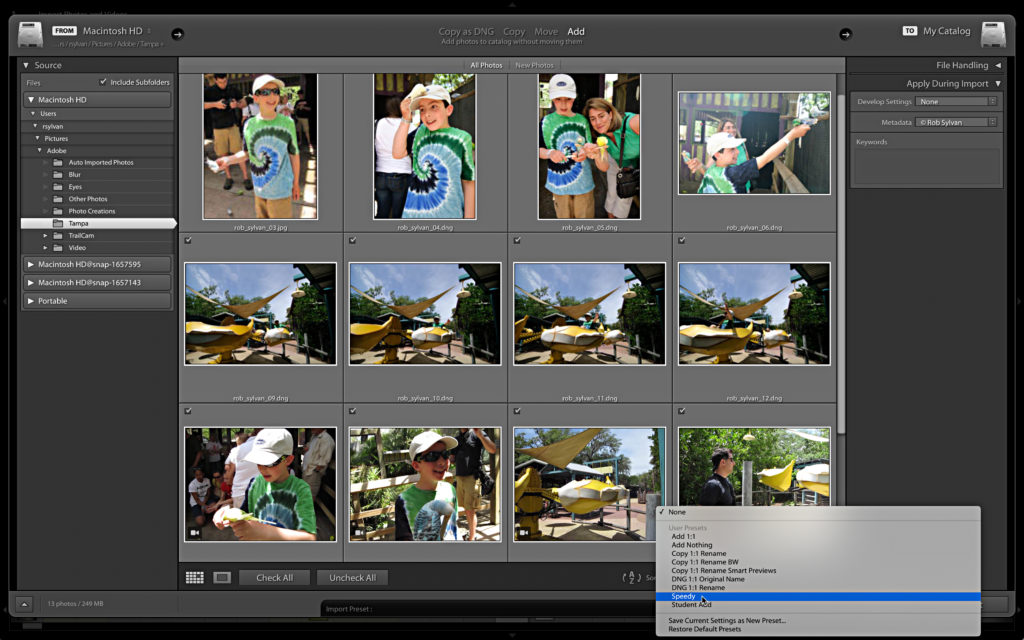Click the arrow icon next to Macintosh HD source
Image resolution: width=1024 pixels, height=640 pixels.
pyautogui.click(x=178, y=34)
